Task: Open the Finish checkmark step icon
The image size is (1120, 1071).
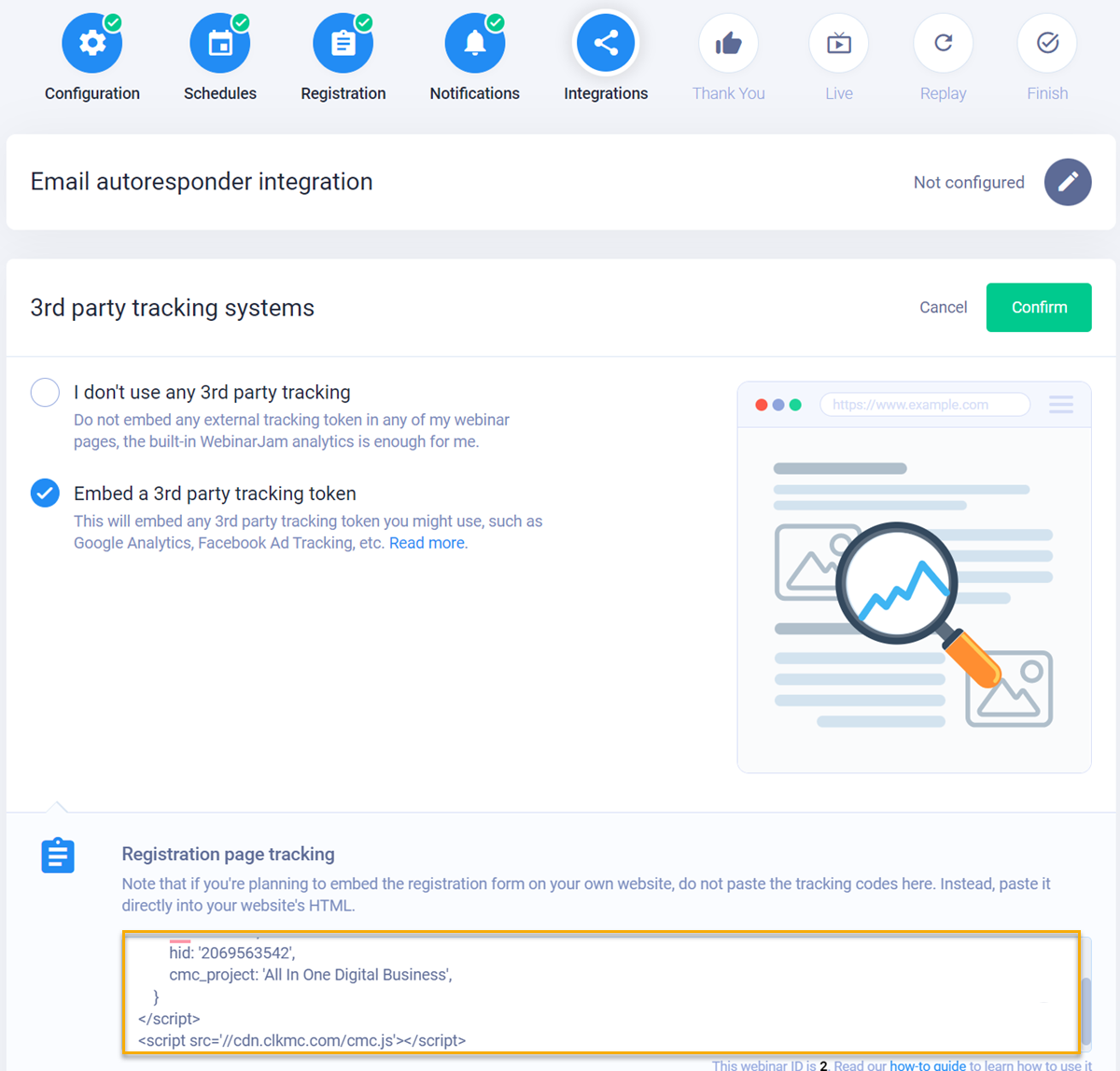Action: 1047,44
